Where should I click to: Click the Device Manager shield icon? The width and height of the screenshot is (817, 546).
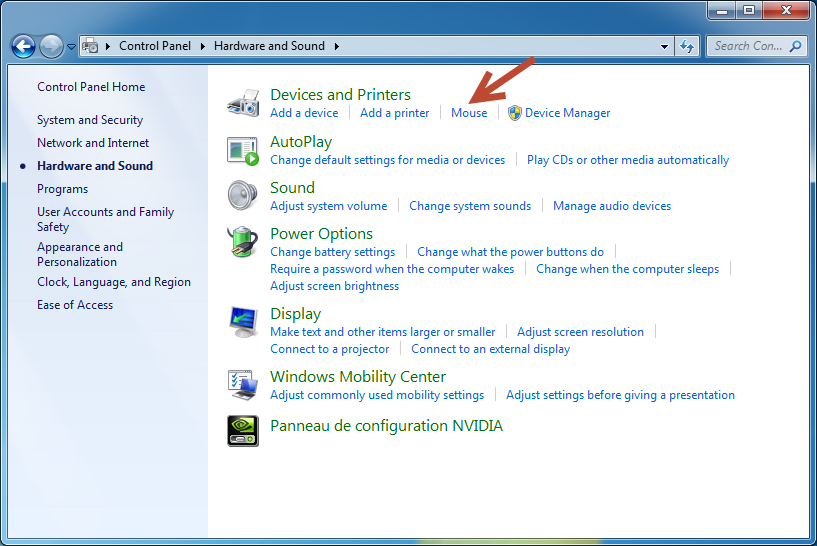515,113
